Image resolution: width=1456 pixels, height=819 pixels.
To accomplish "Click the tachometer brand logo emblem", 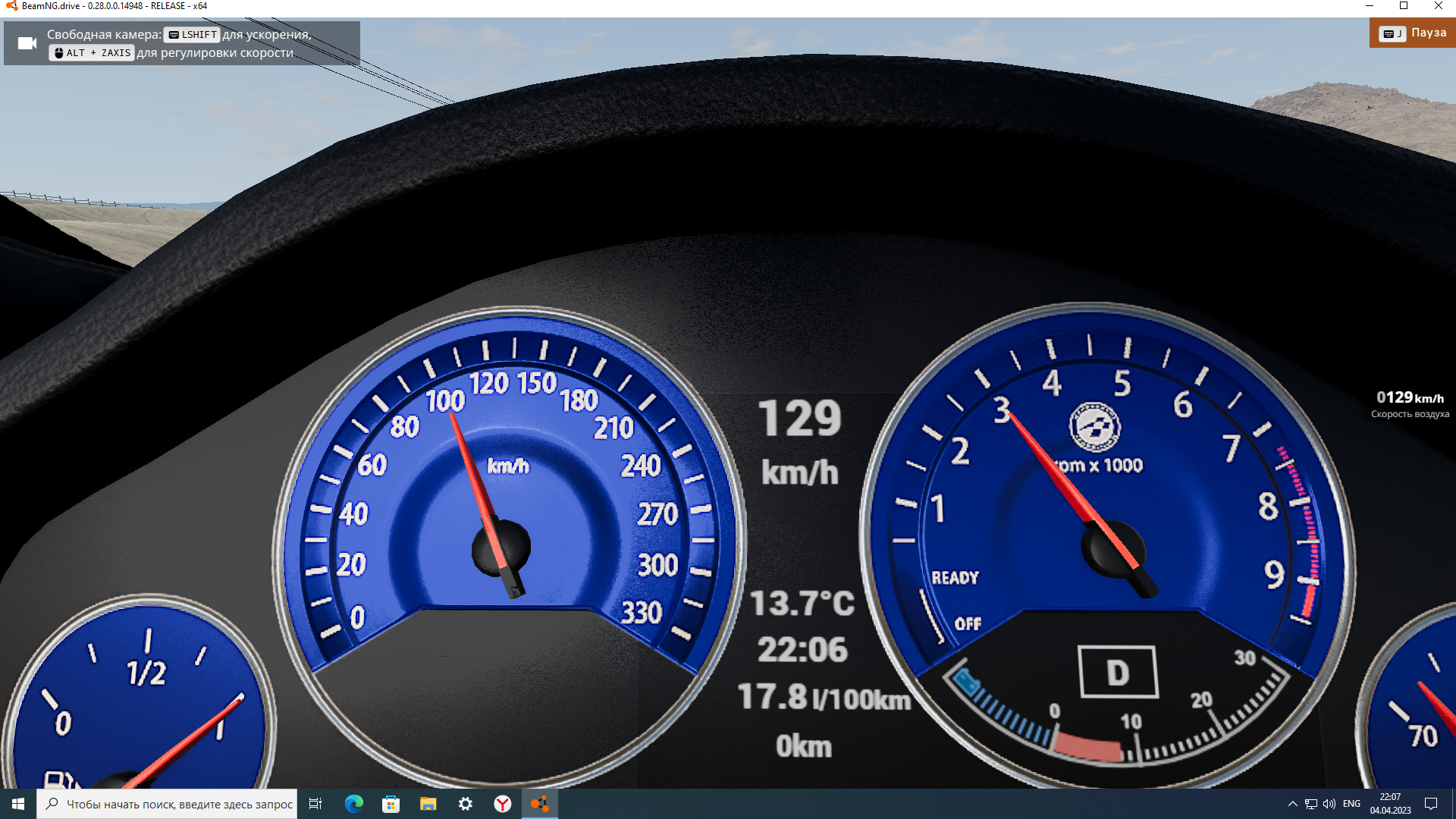I will [x=1094, y=427].
